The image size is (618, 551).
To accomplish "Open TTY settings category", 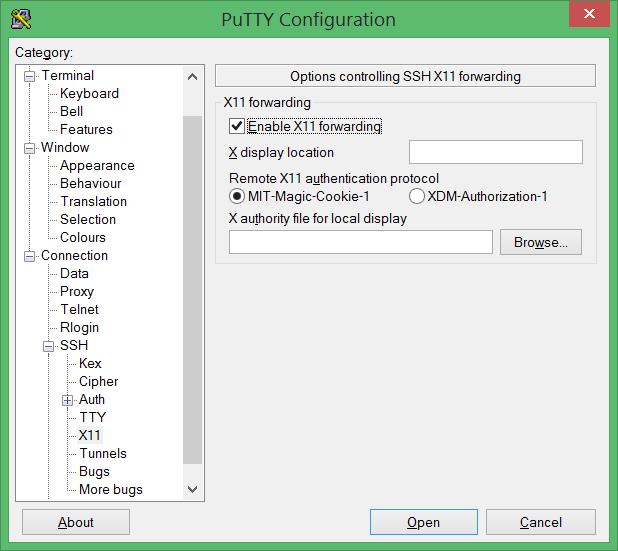I will tap(93, 417).
